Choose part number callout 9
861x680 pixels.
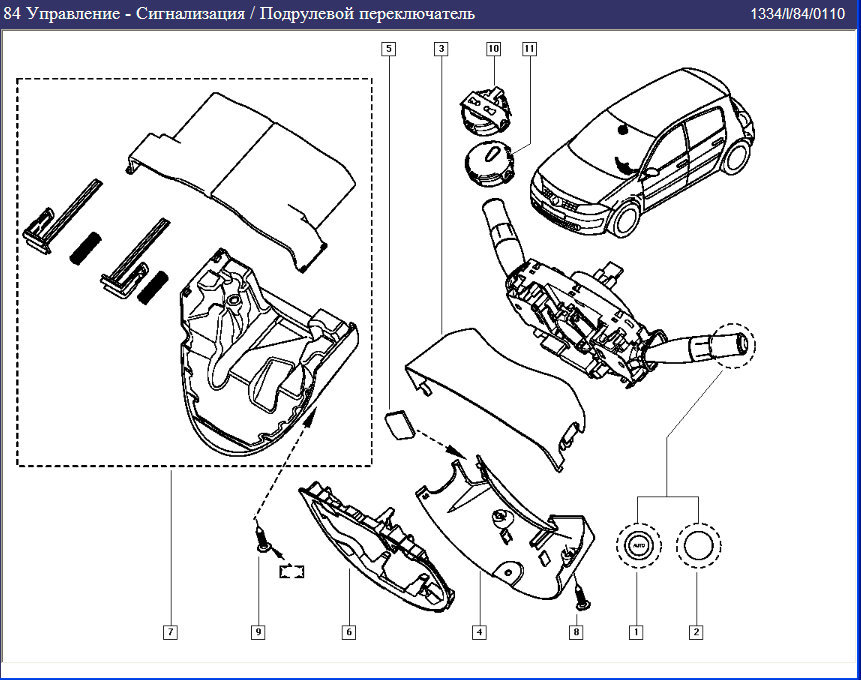coord(258,632)
